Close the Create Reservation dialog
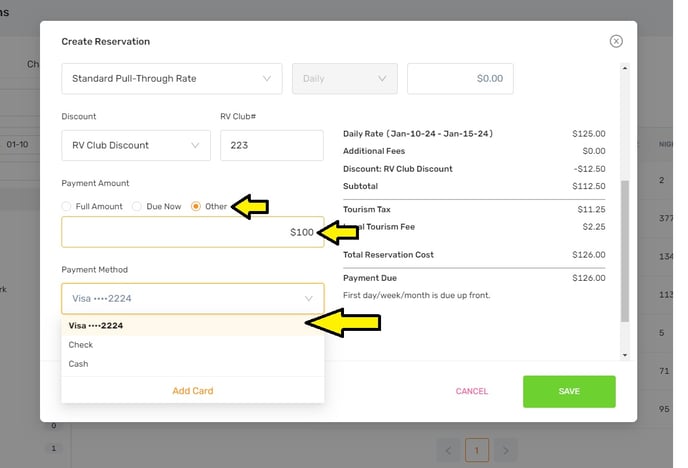 (616, 41)
